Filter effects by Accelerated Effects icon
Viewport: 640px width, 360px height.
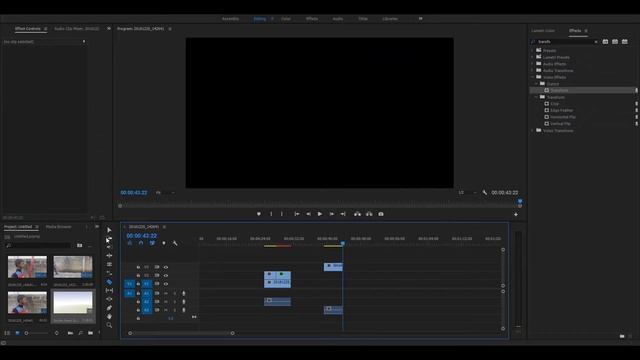tap(605, 42)
